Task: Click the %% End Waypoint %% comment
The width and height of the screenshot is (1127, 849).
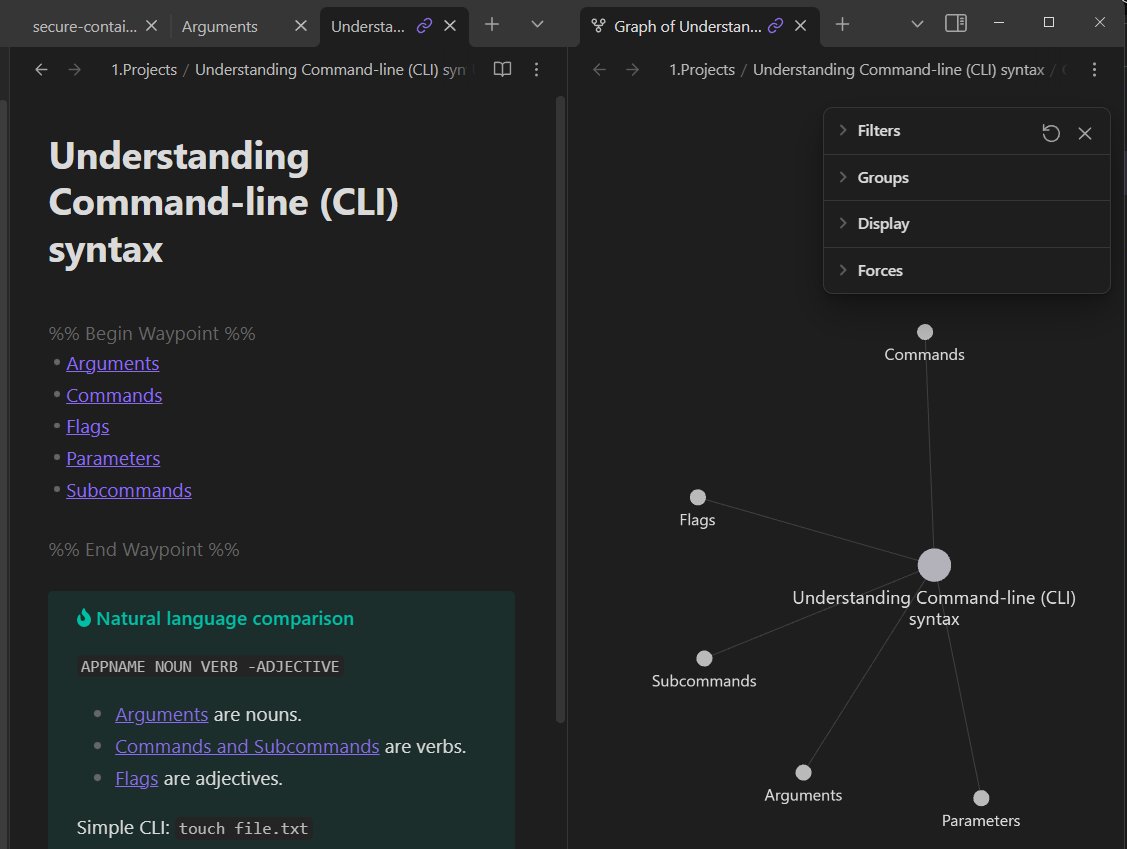Action: pos(144,550)
